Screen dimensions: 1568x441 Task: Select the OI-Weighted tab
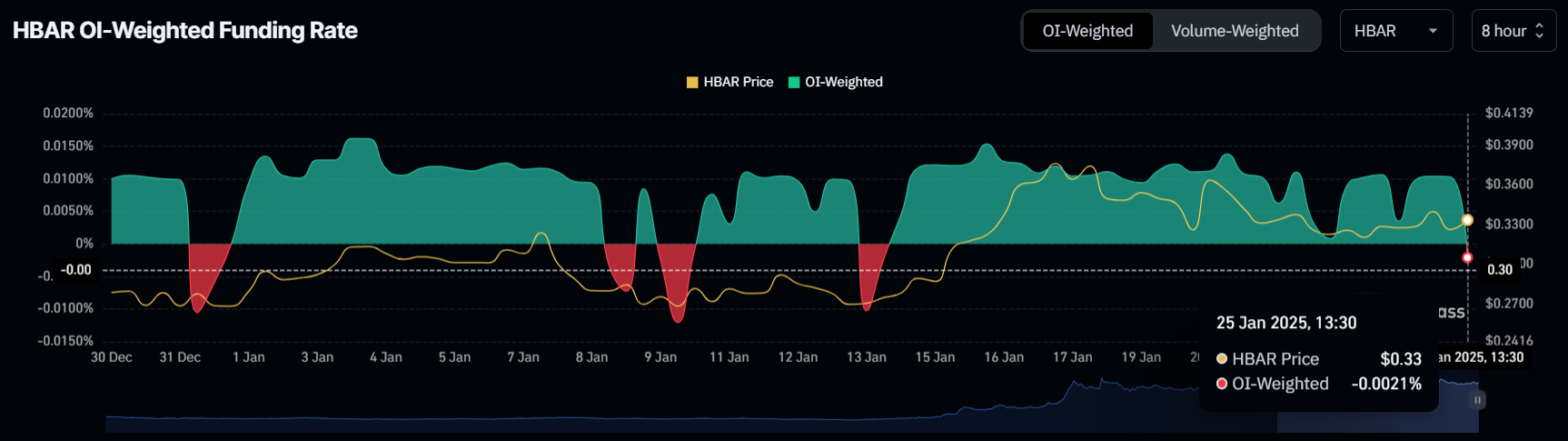[x=1087, y=31]
